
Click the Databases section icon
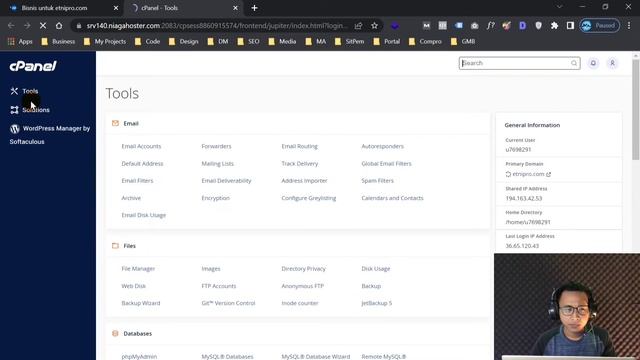pos(115,333)
